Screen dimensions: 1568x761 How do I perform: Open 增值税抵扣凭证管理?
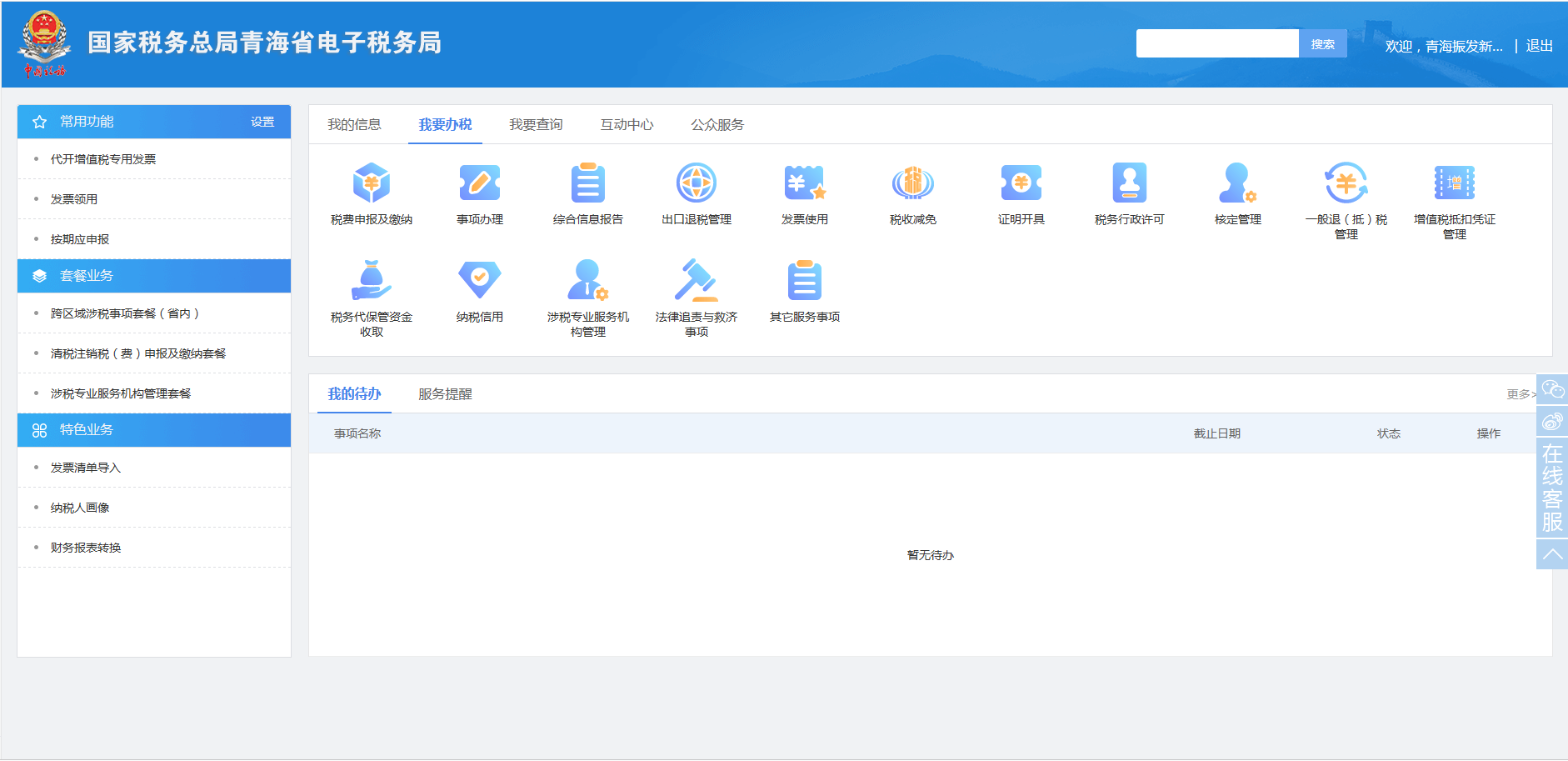click(1453, 200)
